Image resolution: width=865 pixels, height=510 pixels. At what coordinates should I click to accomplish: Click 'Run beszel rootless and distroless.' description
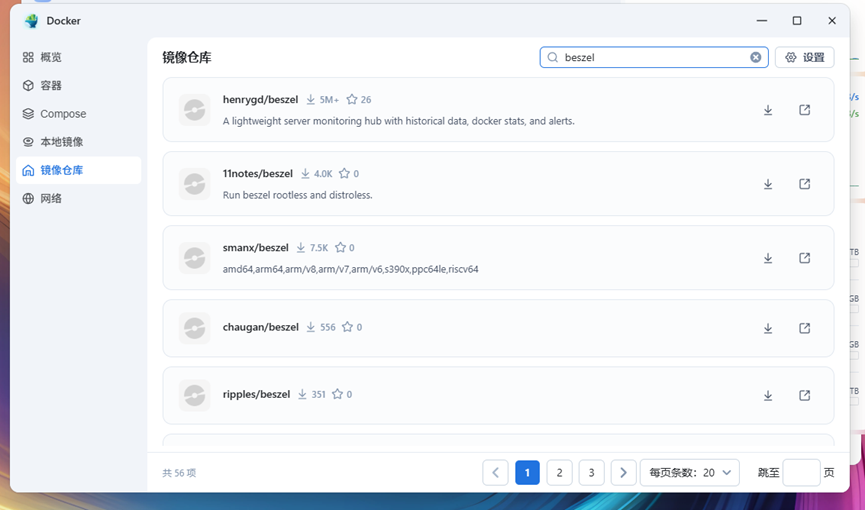[297, 195]
